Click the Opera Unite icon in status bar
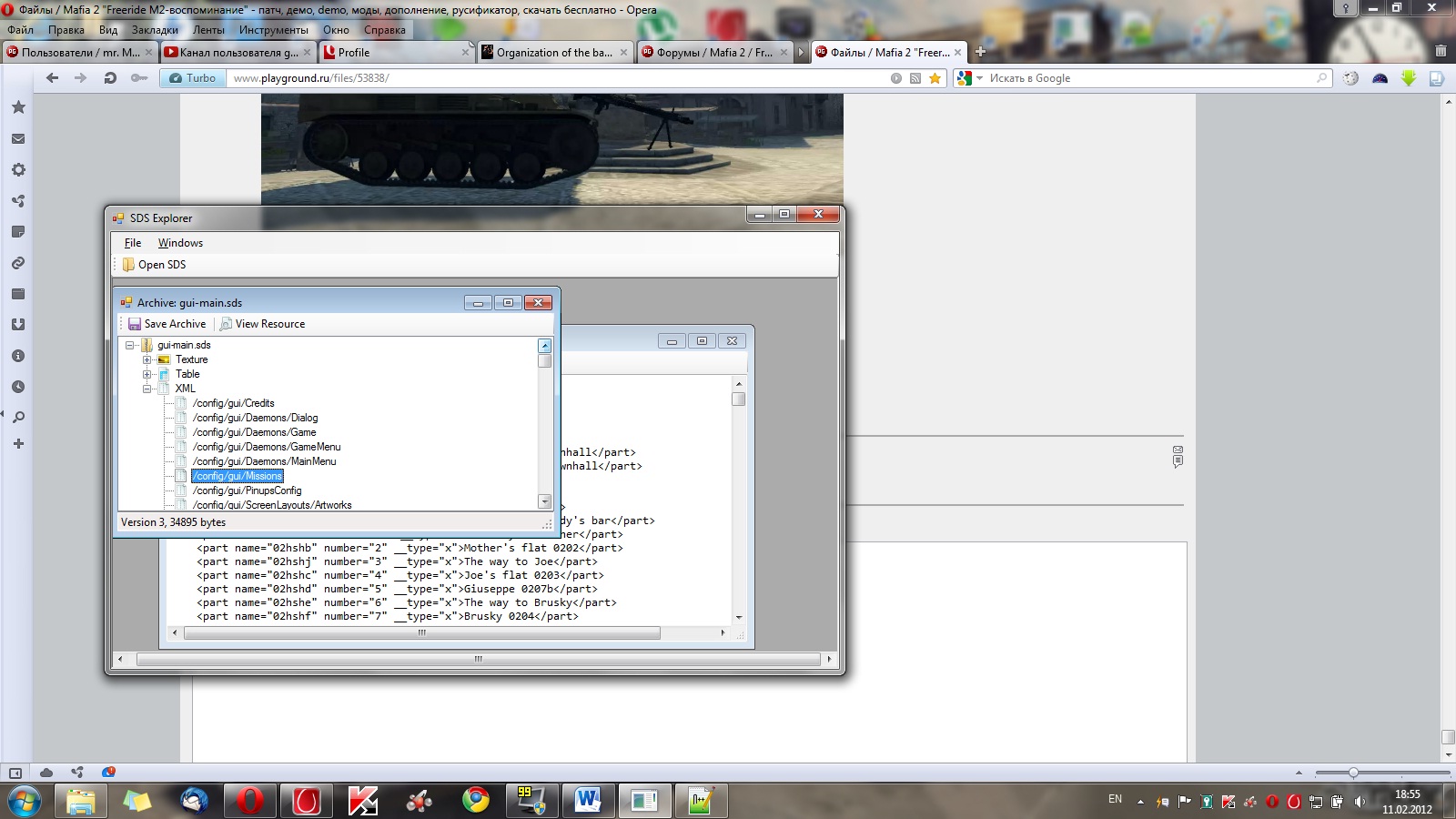 [x=77, y=773]
